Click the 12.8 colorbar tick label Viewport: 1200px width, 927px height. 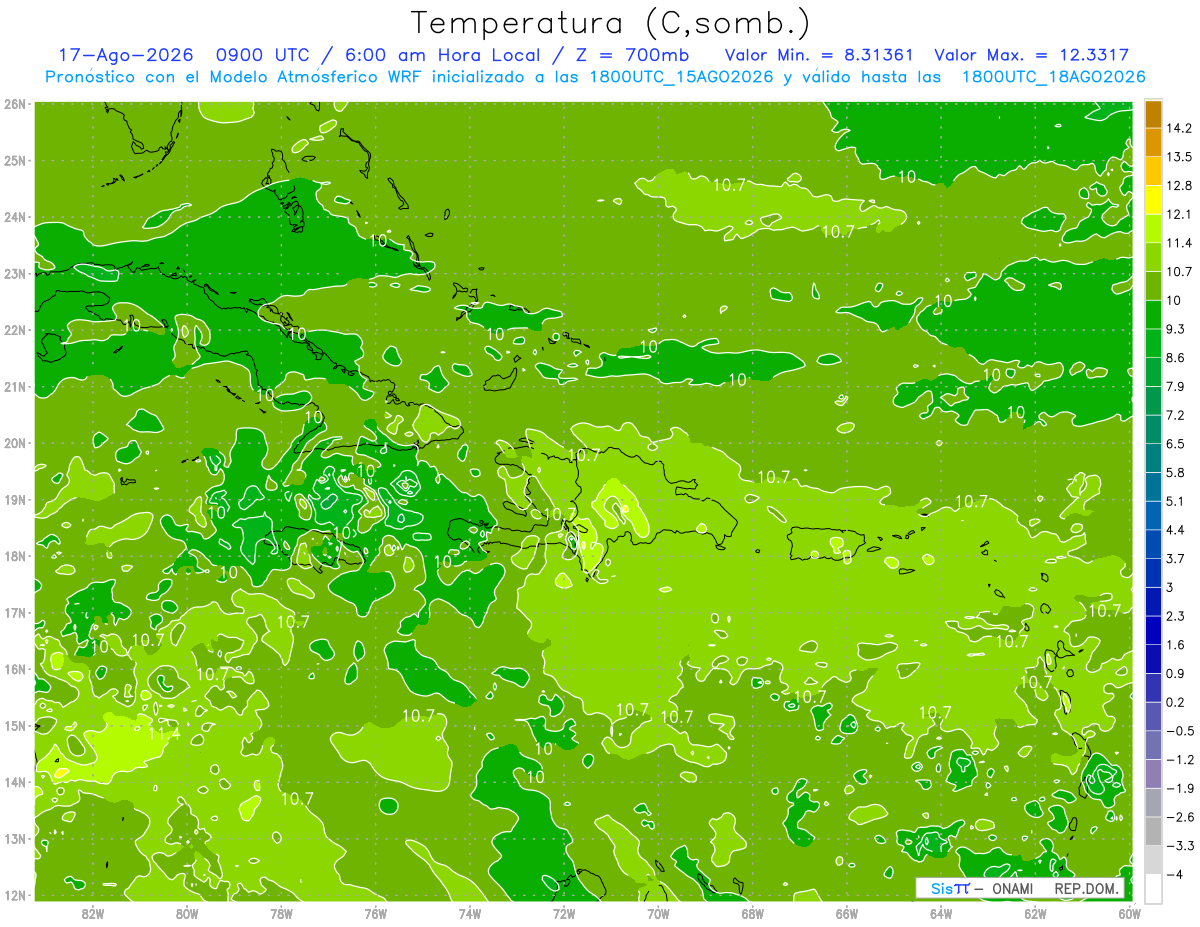coord(1178,185)
